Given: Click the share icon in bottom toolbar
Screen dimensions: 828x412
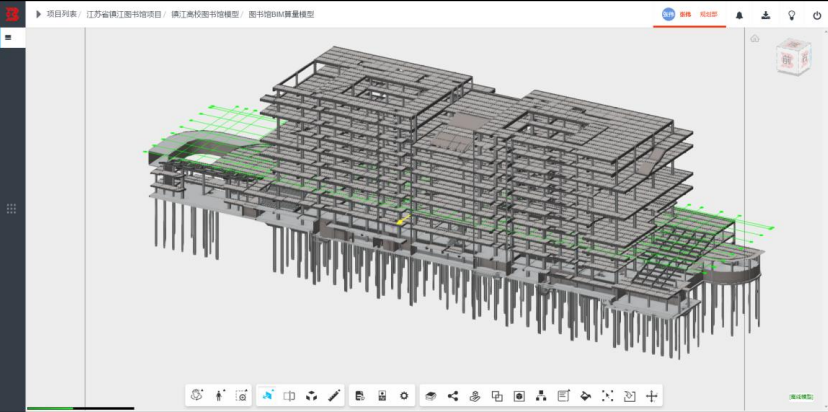Looking at the screenshot, I should (x=453, y=396).
